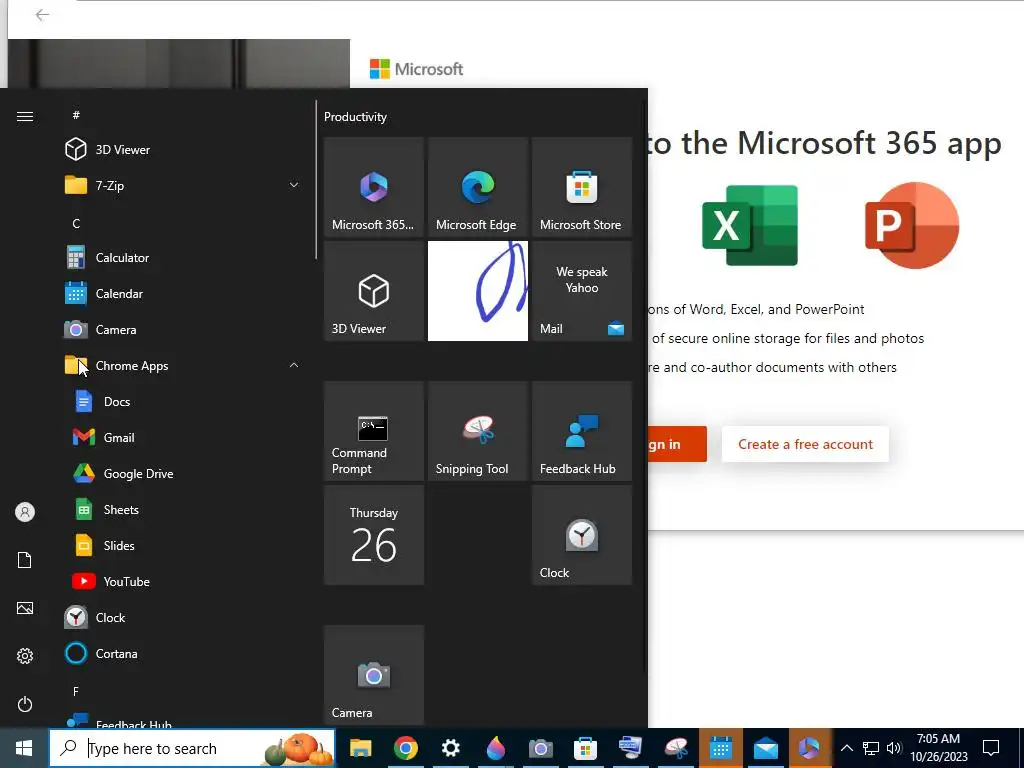The height and width of the screenshot is (768, 1024).
Task: Open YouTube in Chrome Apps
Action: (183, 581)
